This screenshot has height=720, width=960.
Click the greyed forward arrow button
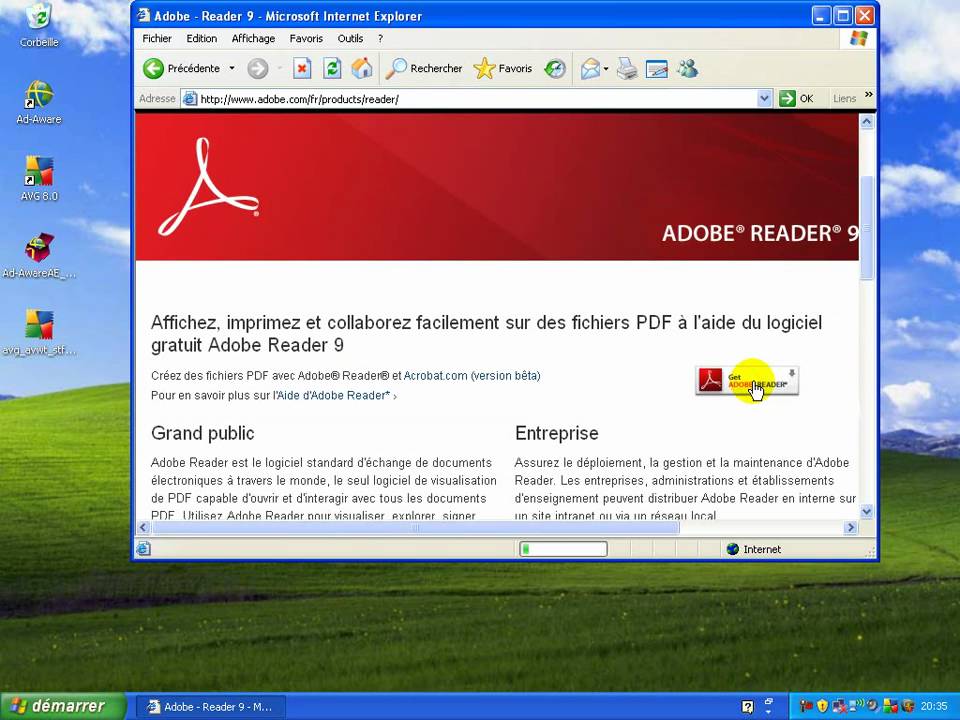[x=258, y=69]
